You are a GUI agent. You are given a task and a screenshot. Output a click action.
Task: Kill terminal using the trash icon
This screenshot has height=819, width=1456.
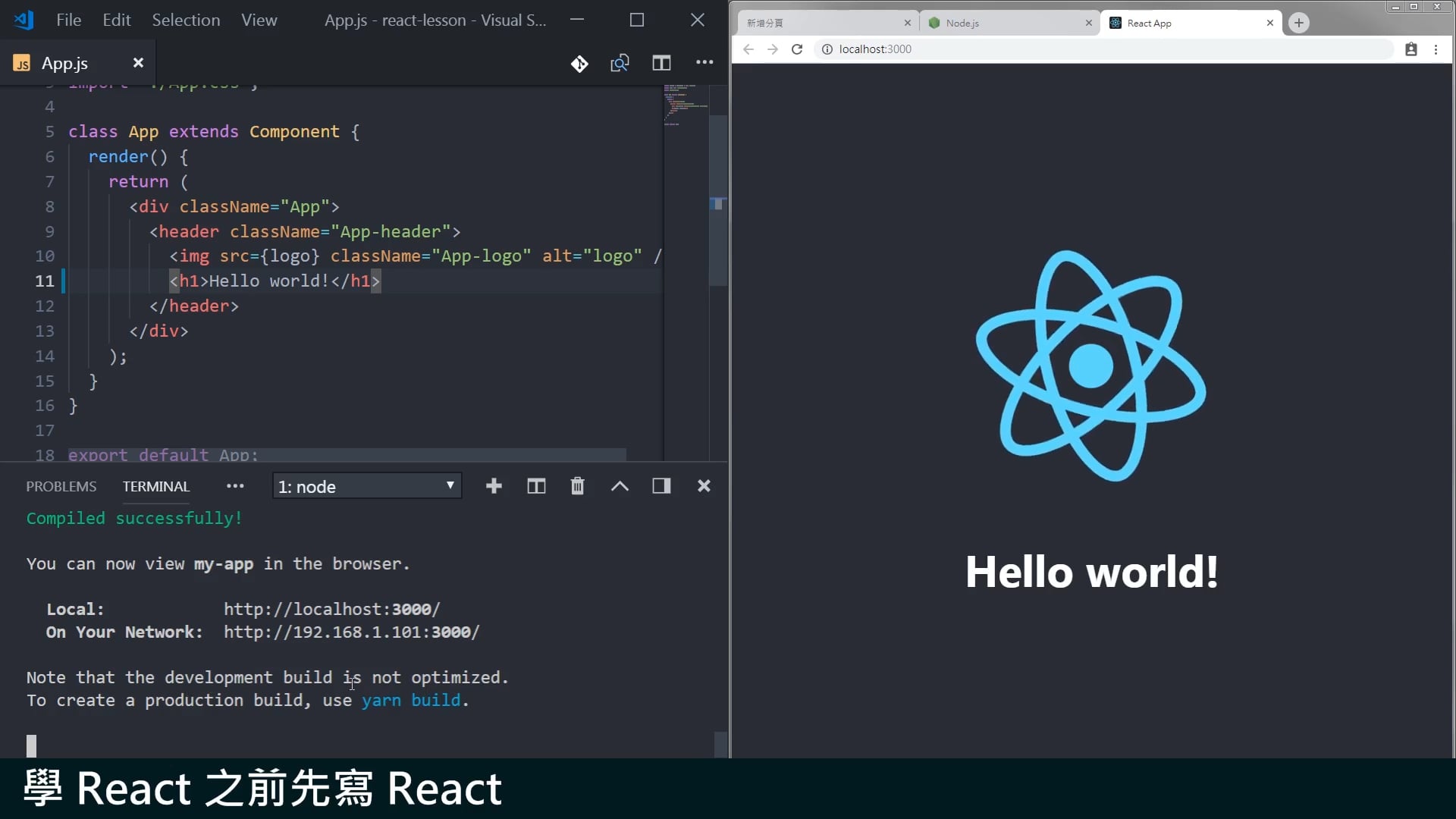click(x=577, y=486)
